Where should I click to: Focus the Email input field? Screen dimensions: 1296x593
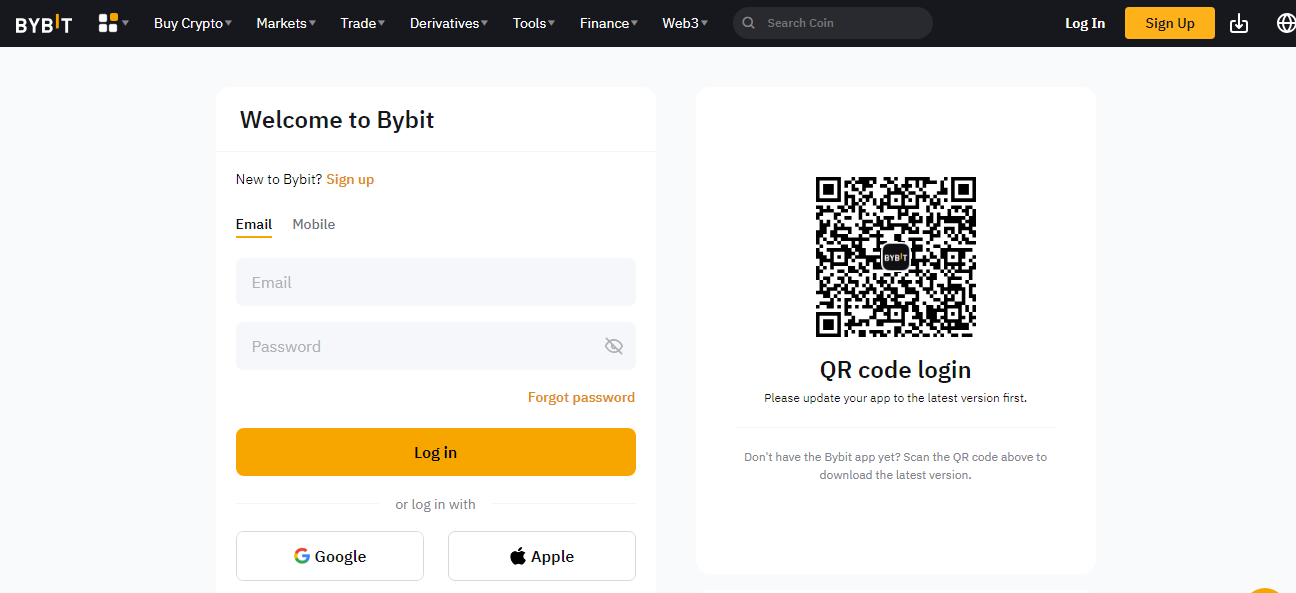tap(436, 282)
